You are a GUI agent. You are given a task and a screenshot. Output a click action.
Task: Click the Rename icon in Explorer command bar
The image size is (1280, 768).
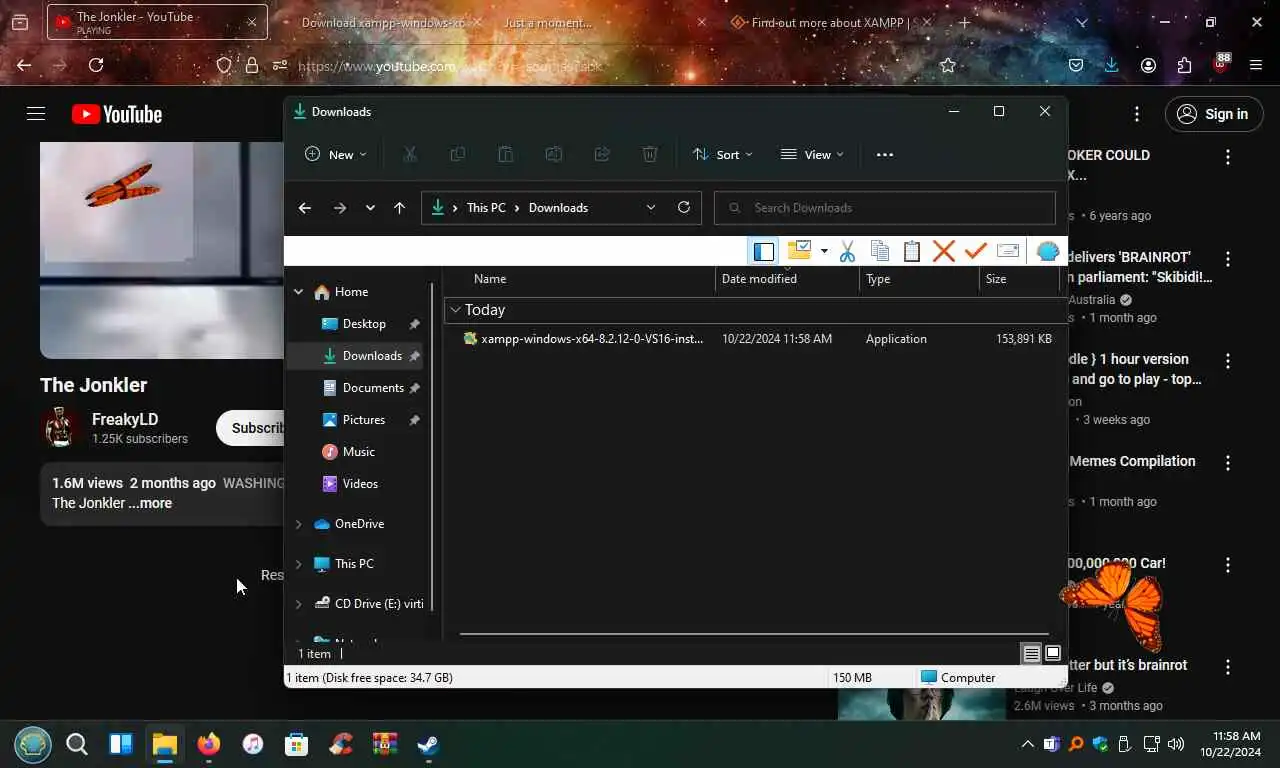pos(553,154)
